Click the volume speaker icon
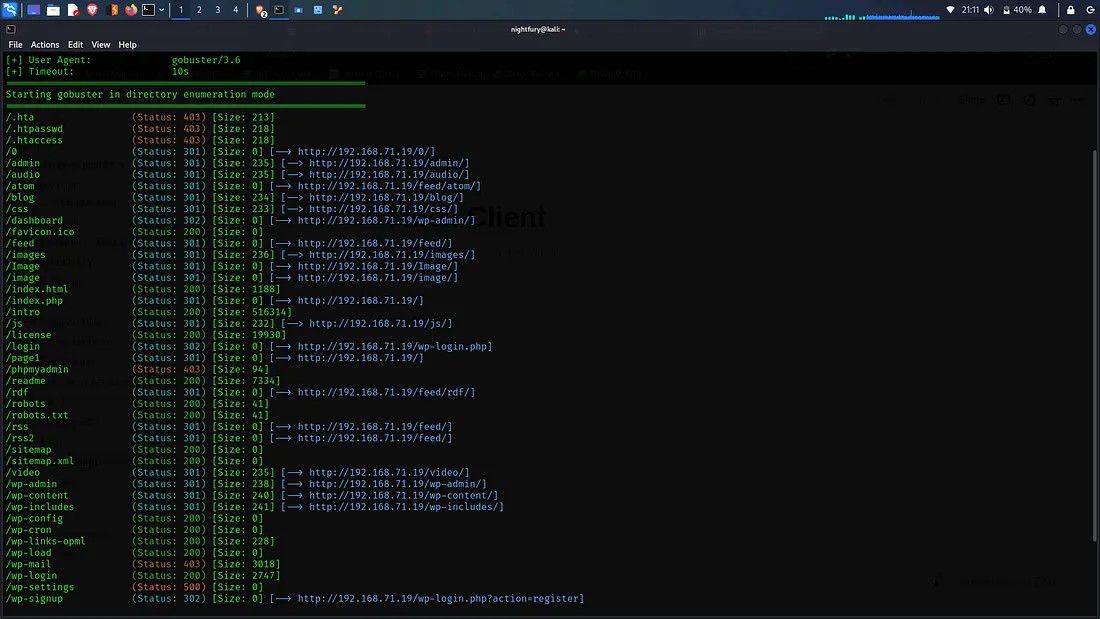The image size is (1100, 619). click(989, 10)
